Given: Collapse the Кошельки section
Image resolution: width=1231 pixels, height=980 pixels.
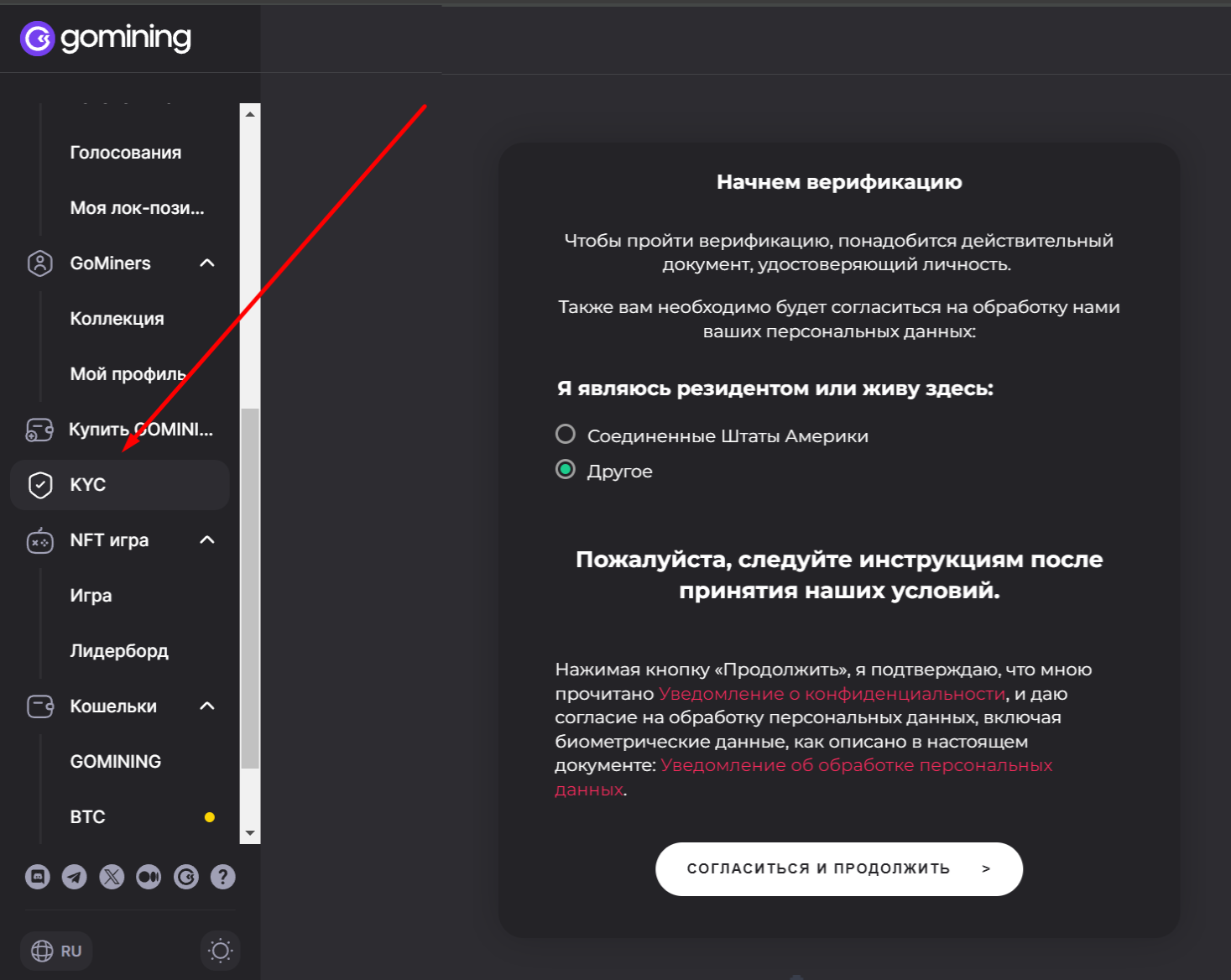Looking at the screenshot, I should 209,706.
